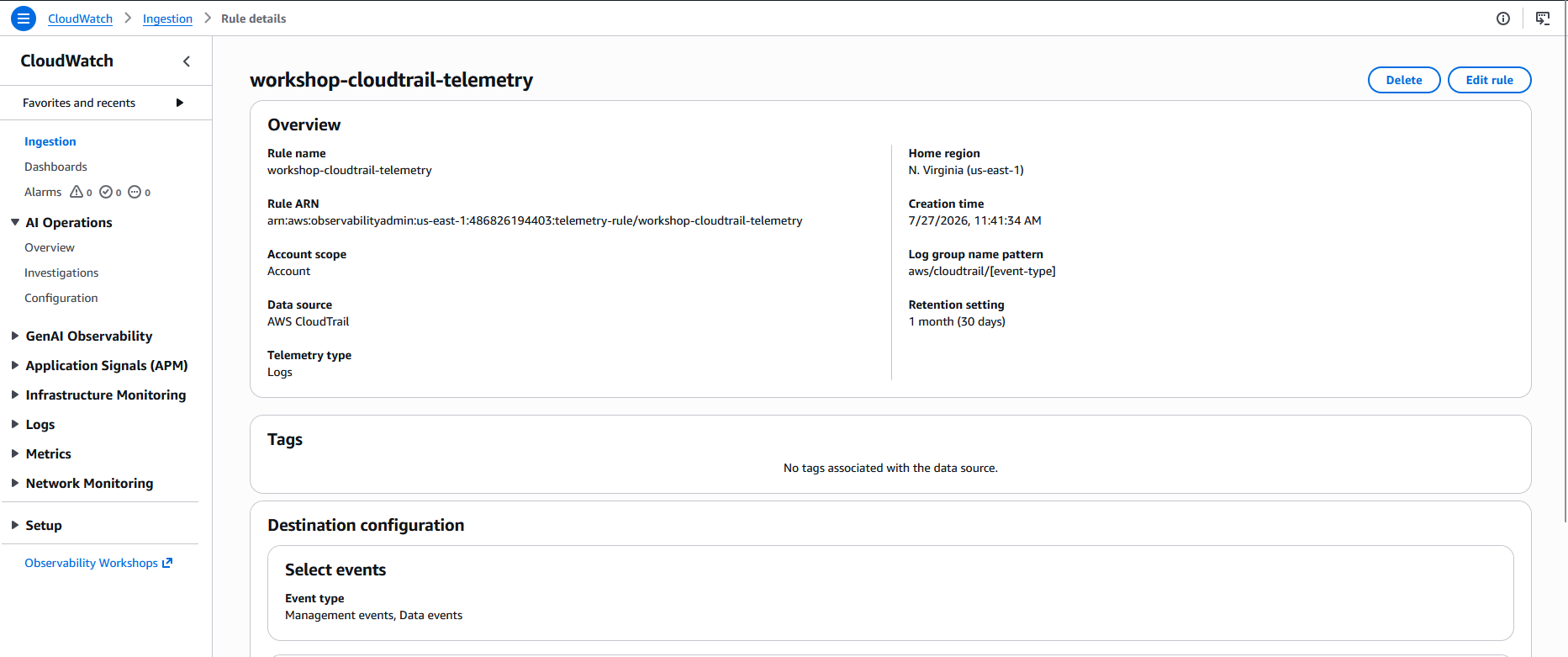The height and width of the screenshot is (657, 1568).
Task: Click the Rule ARN value text
Action: click(535, 220)
